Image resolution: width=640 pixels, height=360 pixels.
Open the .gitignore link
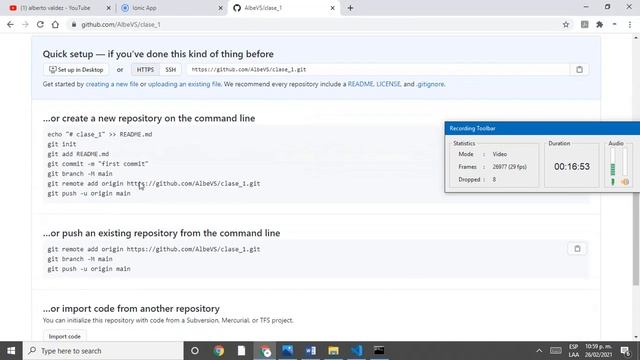pyautogui.click(x=430, y=84)
